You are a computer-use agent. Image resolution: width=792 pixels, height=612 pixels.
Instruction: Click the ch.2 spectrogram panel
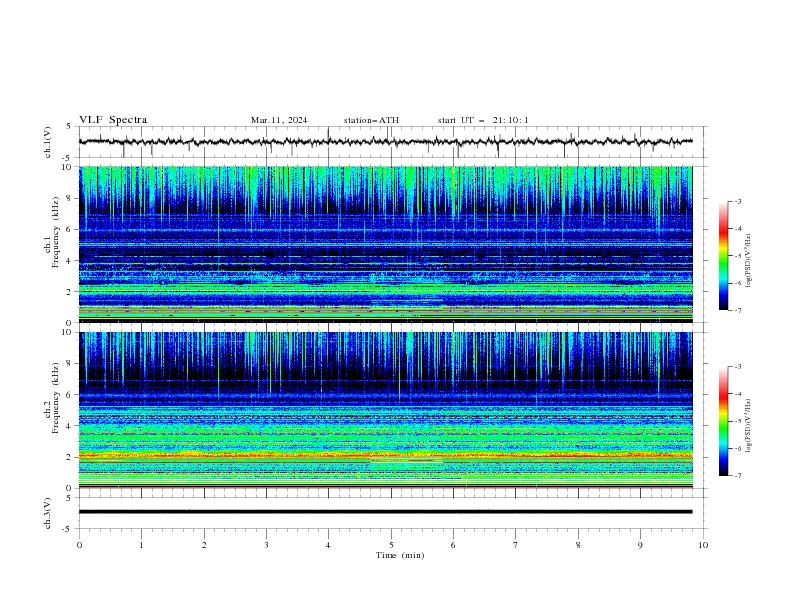(386, 410)
